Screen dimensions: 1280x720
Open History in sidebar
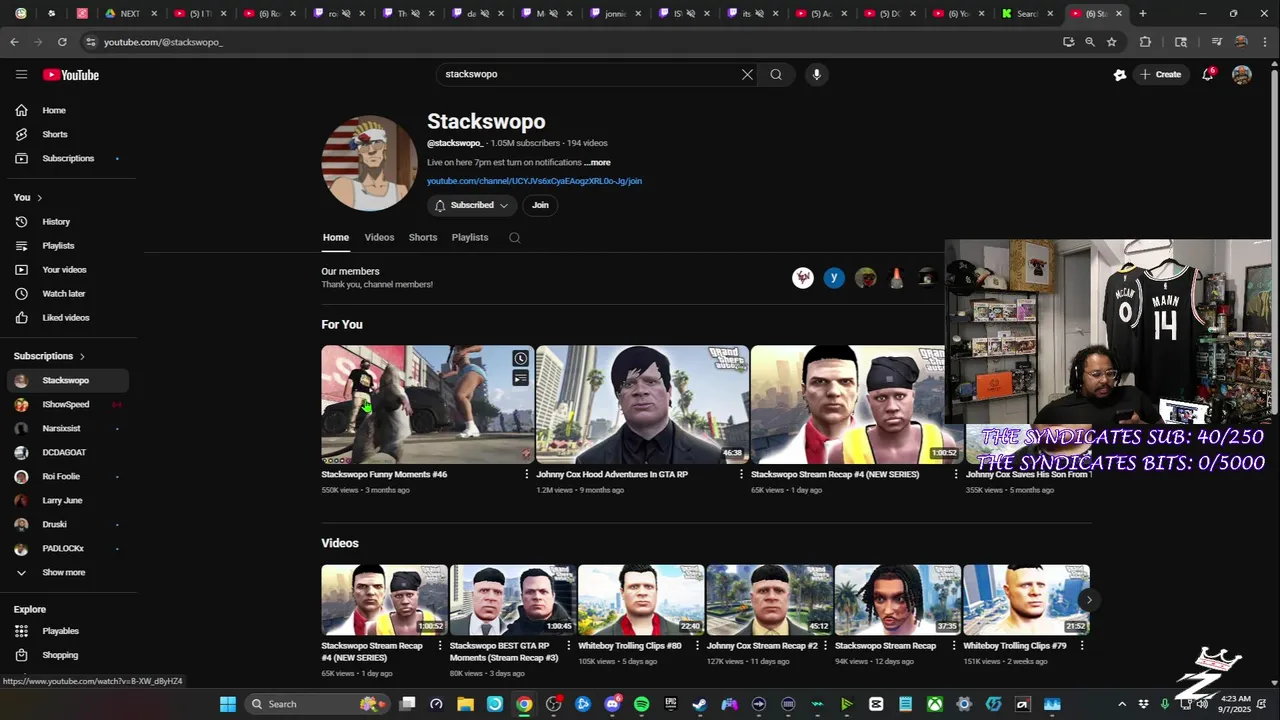click(68, 222)
